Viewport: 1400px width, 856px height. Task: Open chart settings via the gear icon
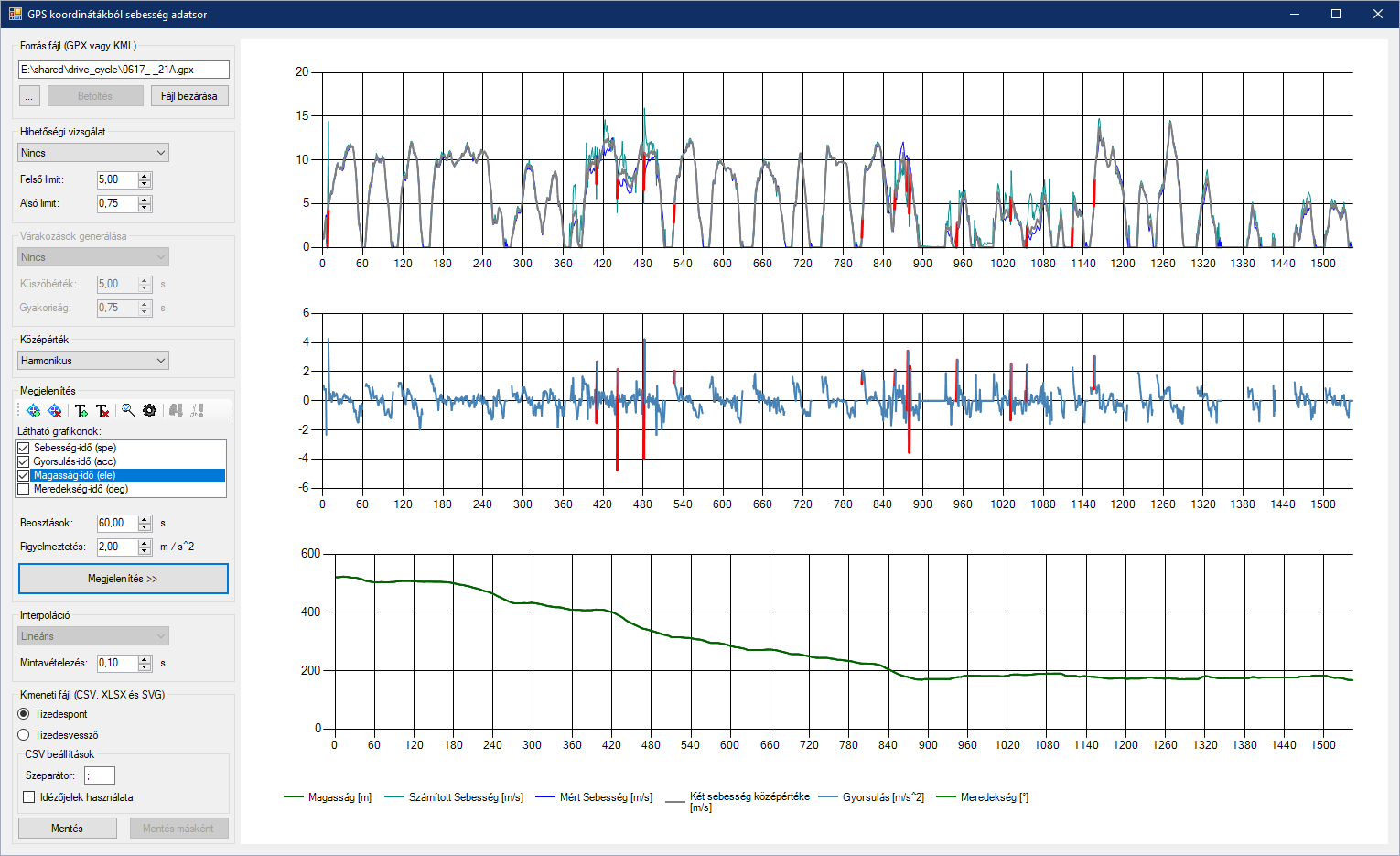[150, 411]
